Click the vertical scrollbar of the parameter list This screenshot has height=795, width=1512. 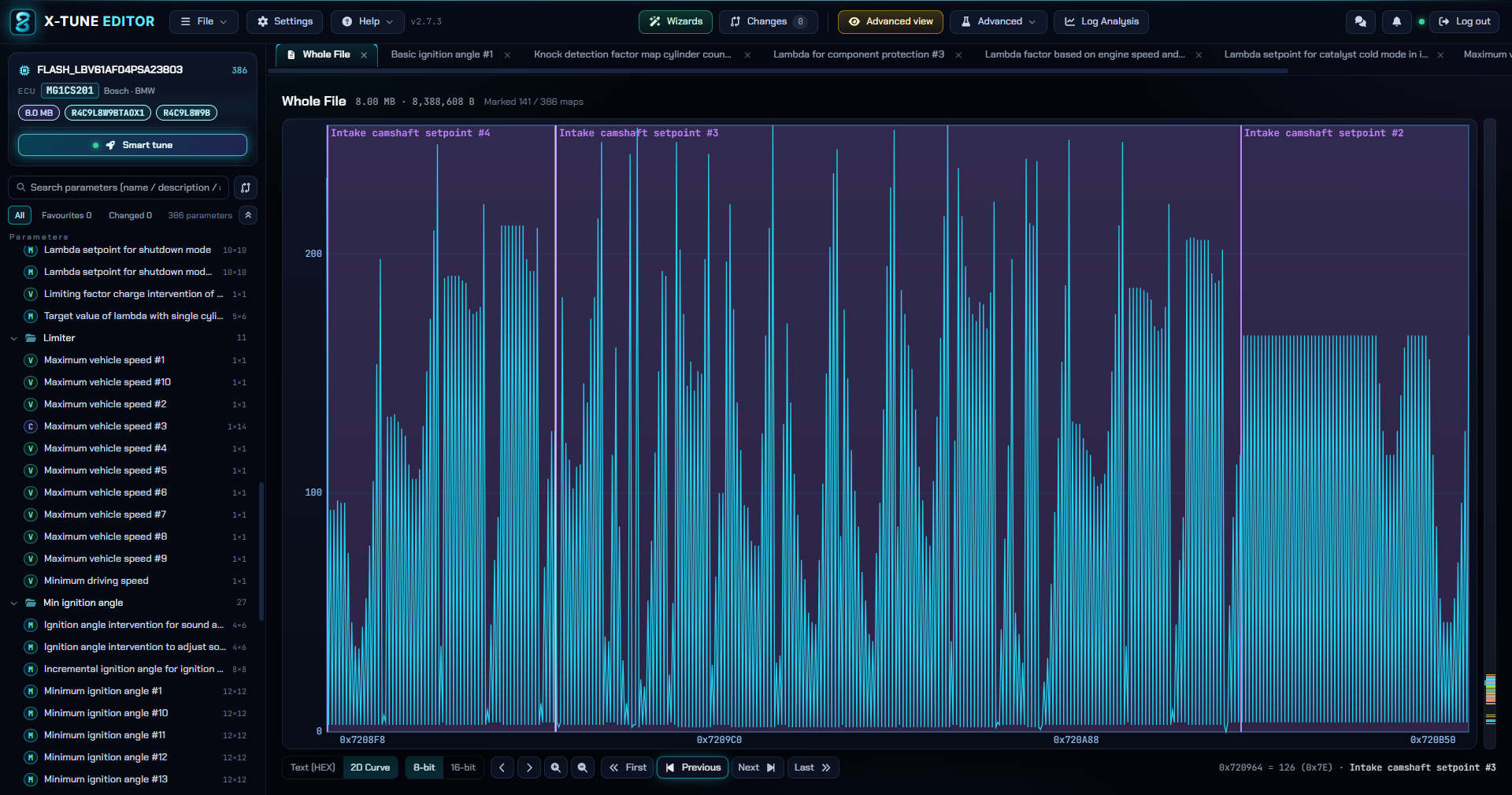point(261,552)
